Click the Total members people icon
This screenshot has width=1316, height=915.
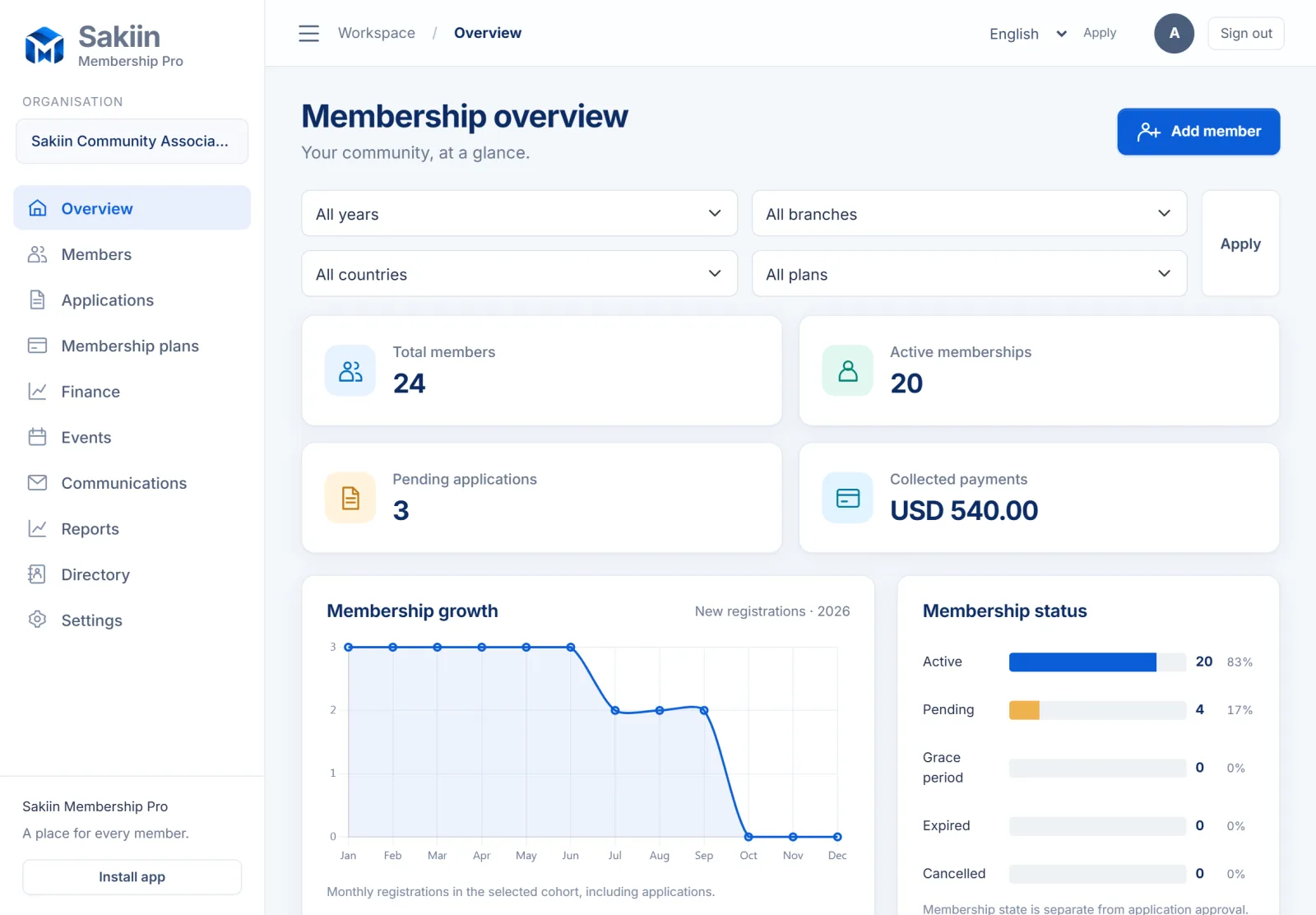[350, 371]
